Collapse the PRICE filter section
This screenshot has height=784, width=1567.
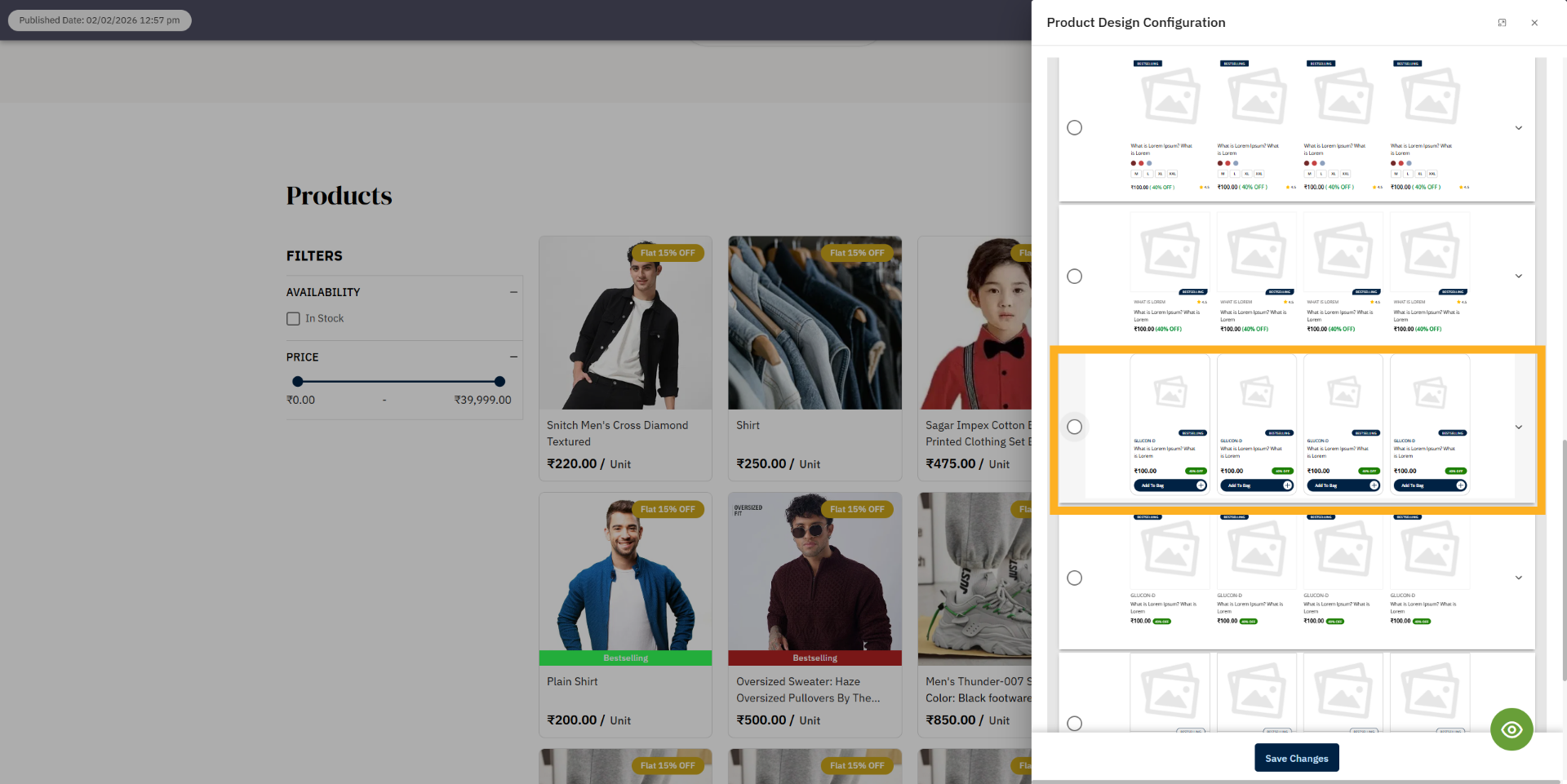click(513, 357)
